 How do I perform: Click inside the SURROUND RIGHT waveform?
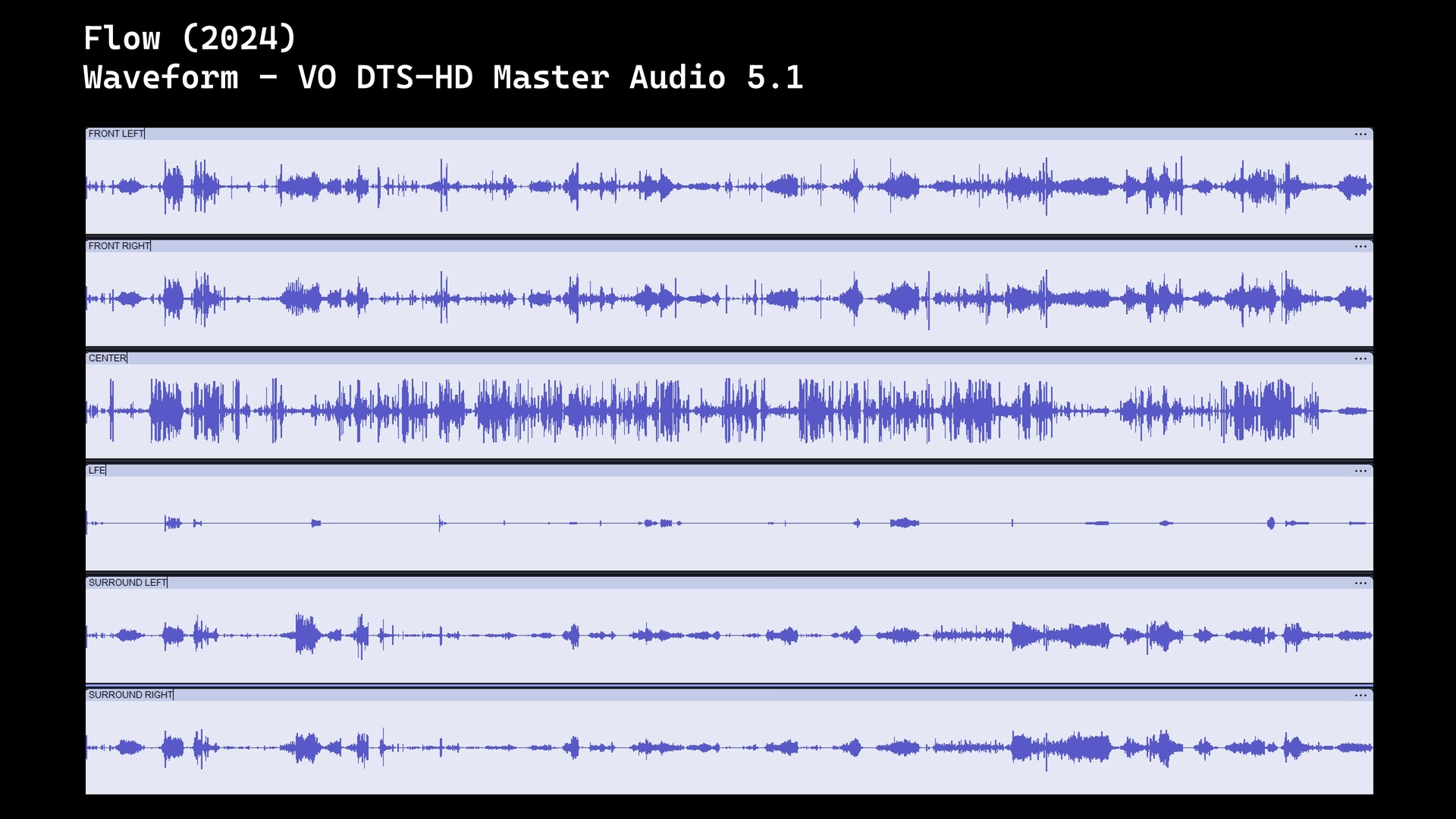point(729,748)
